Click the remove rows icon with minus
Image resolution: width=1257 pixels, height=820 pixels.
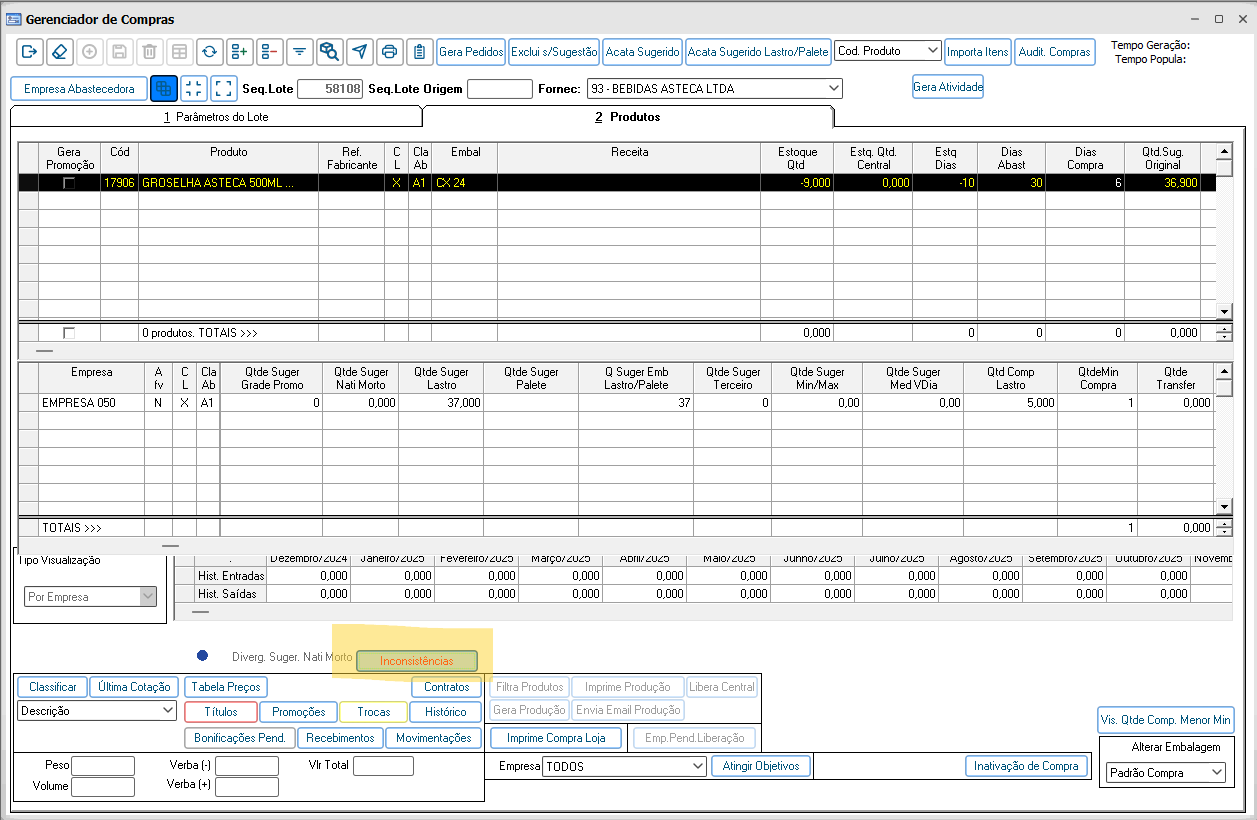pyautogui.click(x=269, y=52)
